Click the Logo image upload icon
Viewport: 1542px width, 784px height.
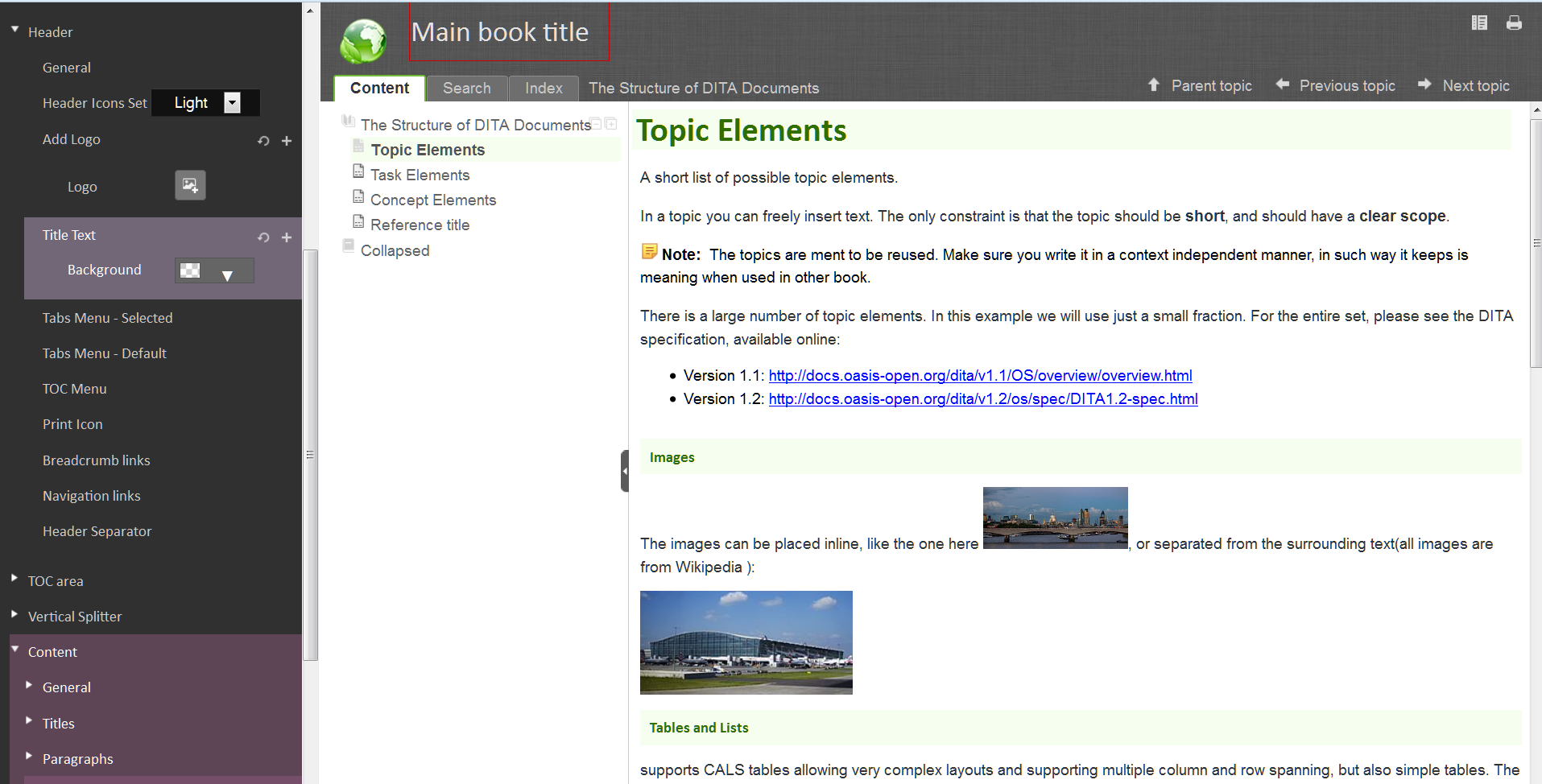pyautogui.click(x=190, y=185)
